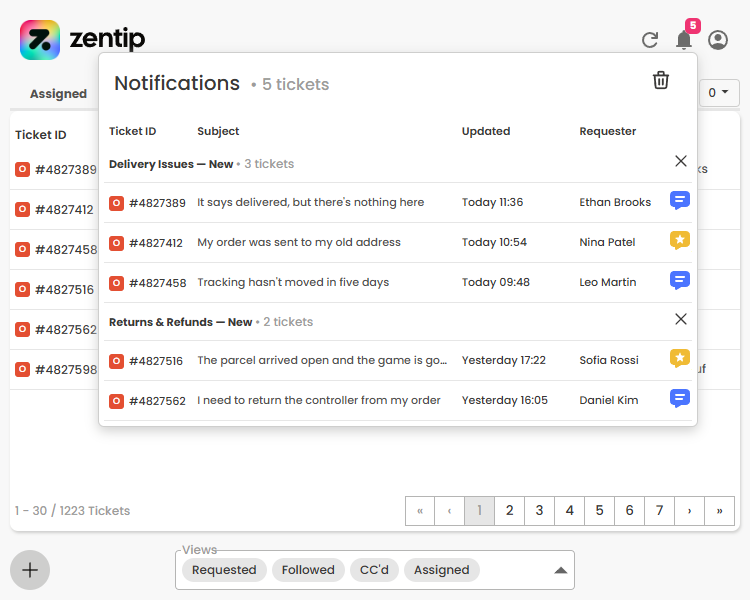
Task: Go to next page of tickets
Action: click(x=689, y=511)
